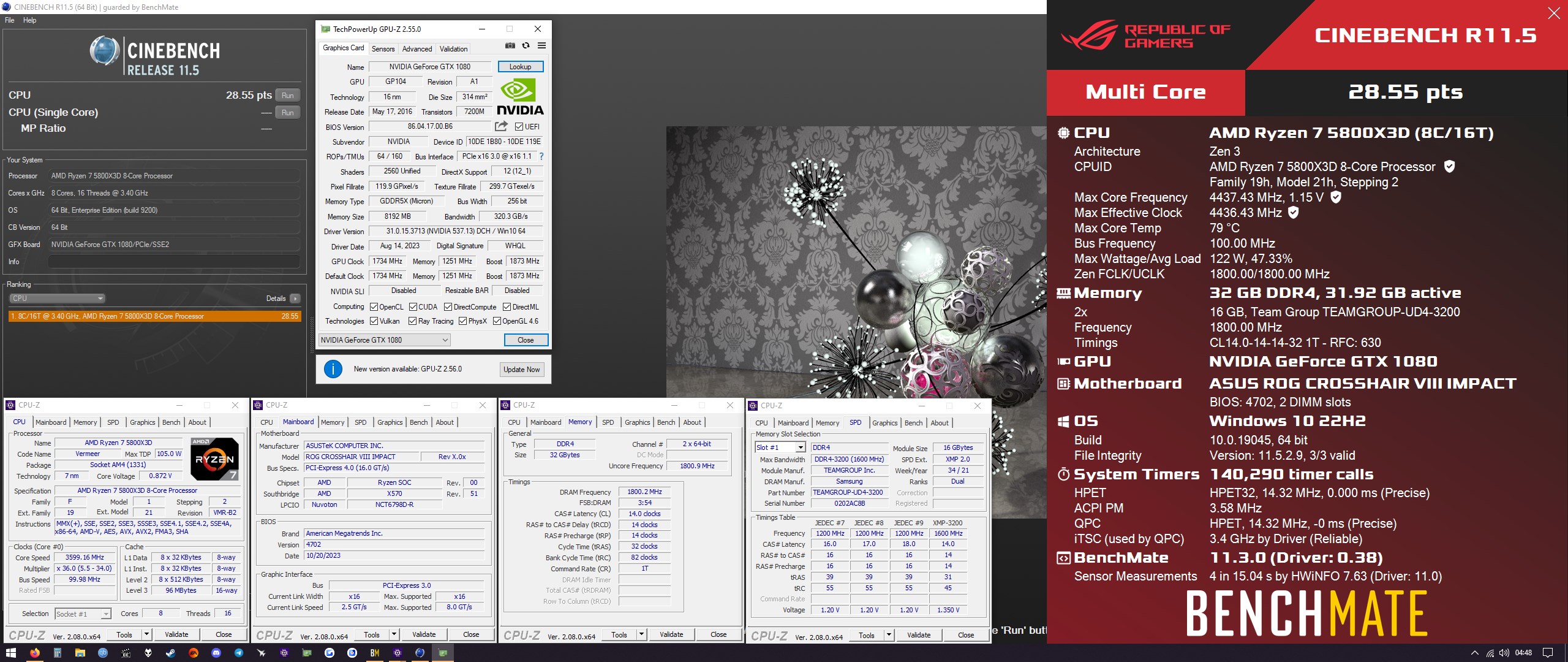Viewport: 1568px width, 662px height.
Task: Toggle the Vulkan checkbox
Action: [374, 321]
